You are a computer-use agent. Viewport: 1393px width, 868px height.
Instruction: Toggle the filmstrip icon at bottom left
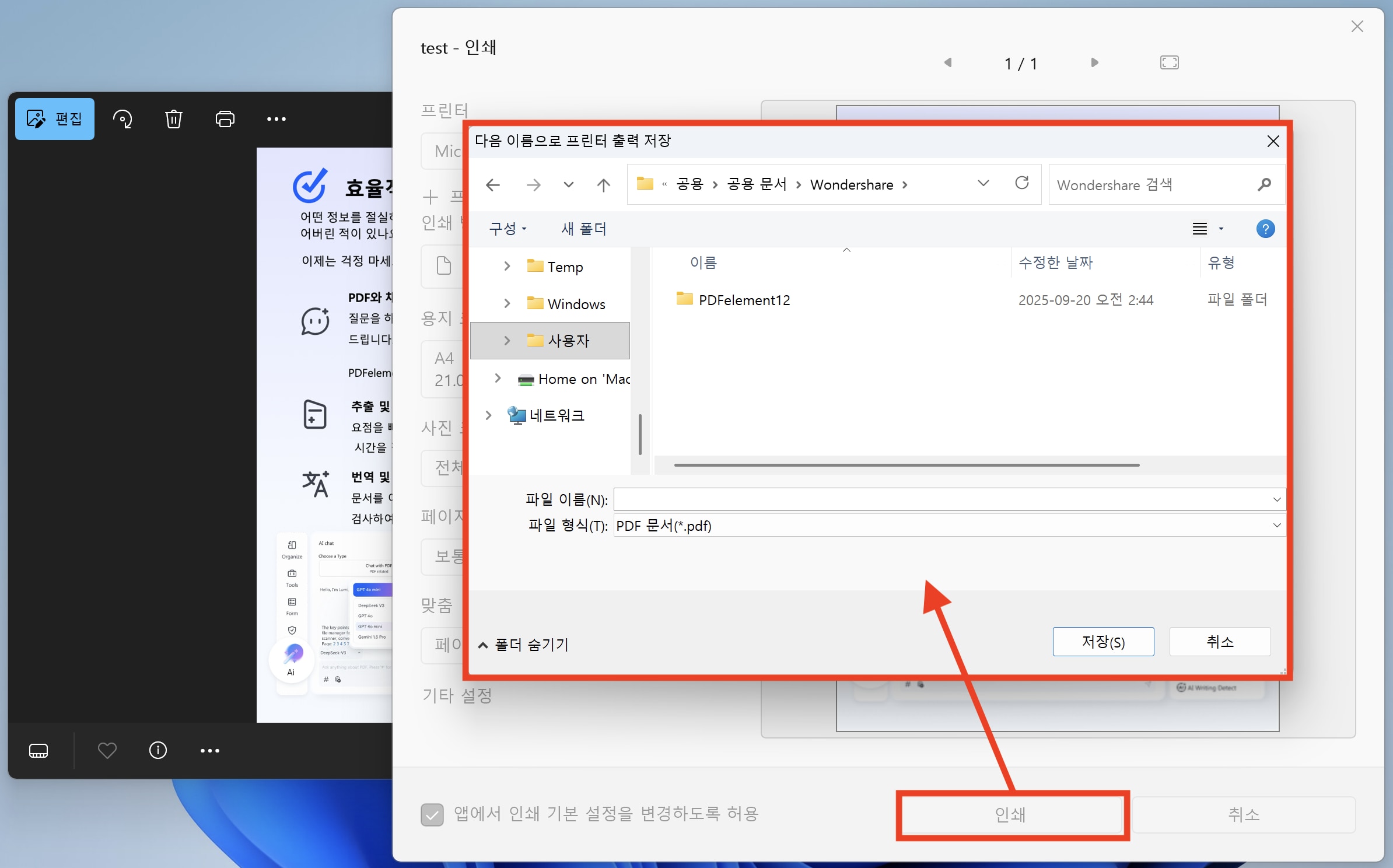[x=38, y=751]
